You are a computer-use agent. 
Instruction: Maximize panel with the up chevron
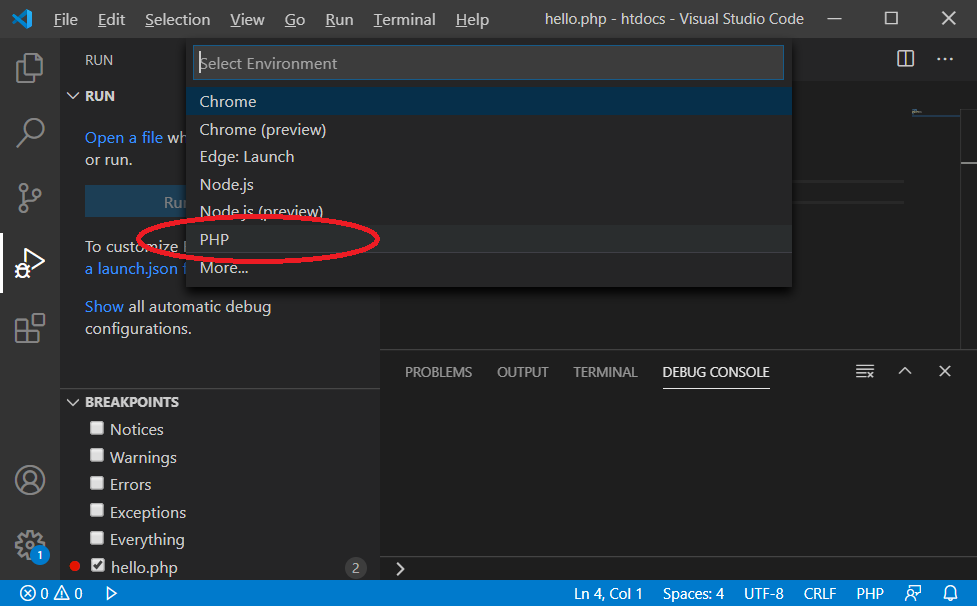pos(905,371)
